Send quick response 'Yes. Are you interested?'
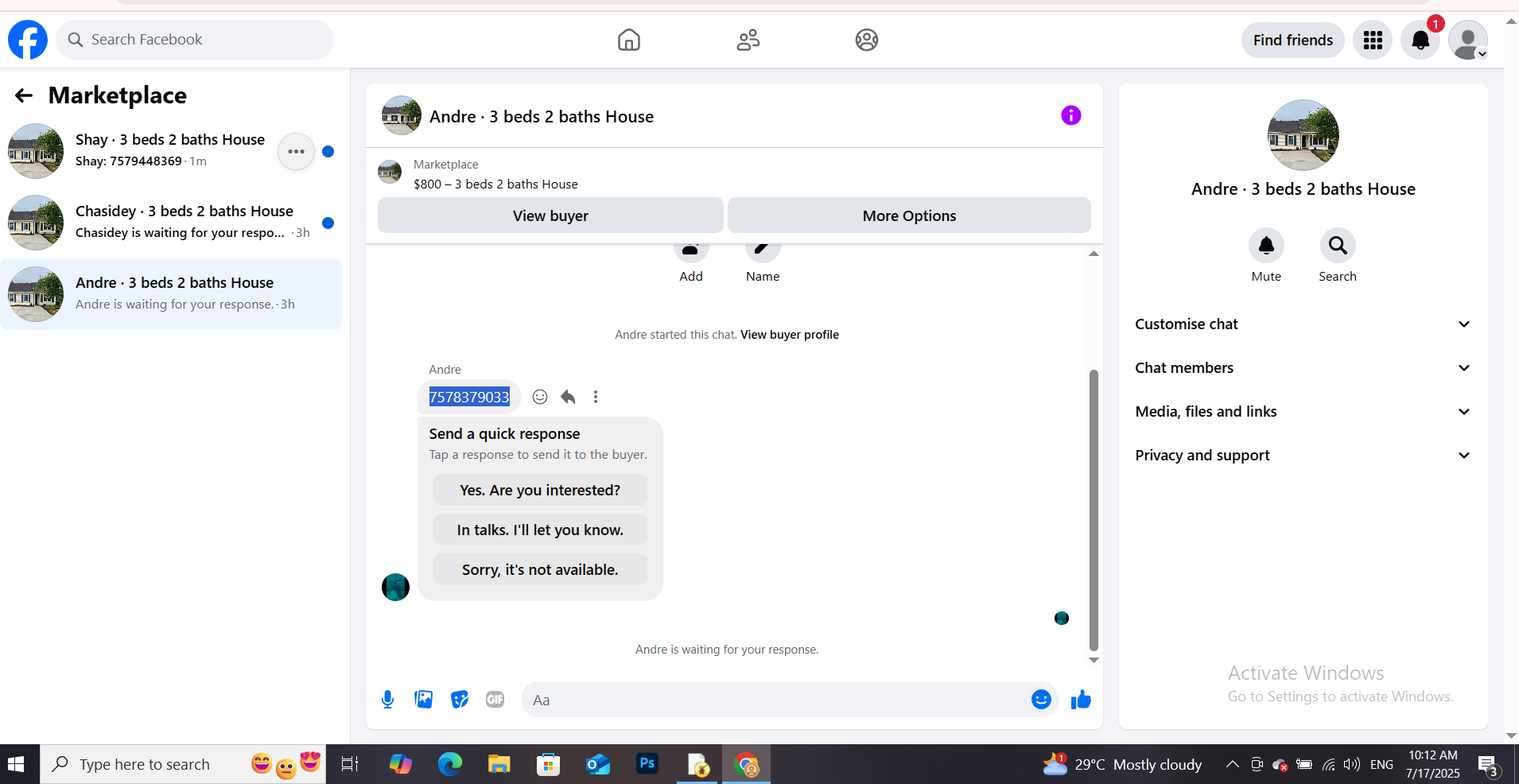 (540, 490)
